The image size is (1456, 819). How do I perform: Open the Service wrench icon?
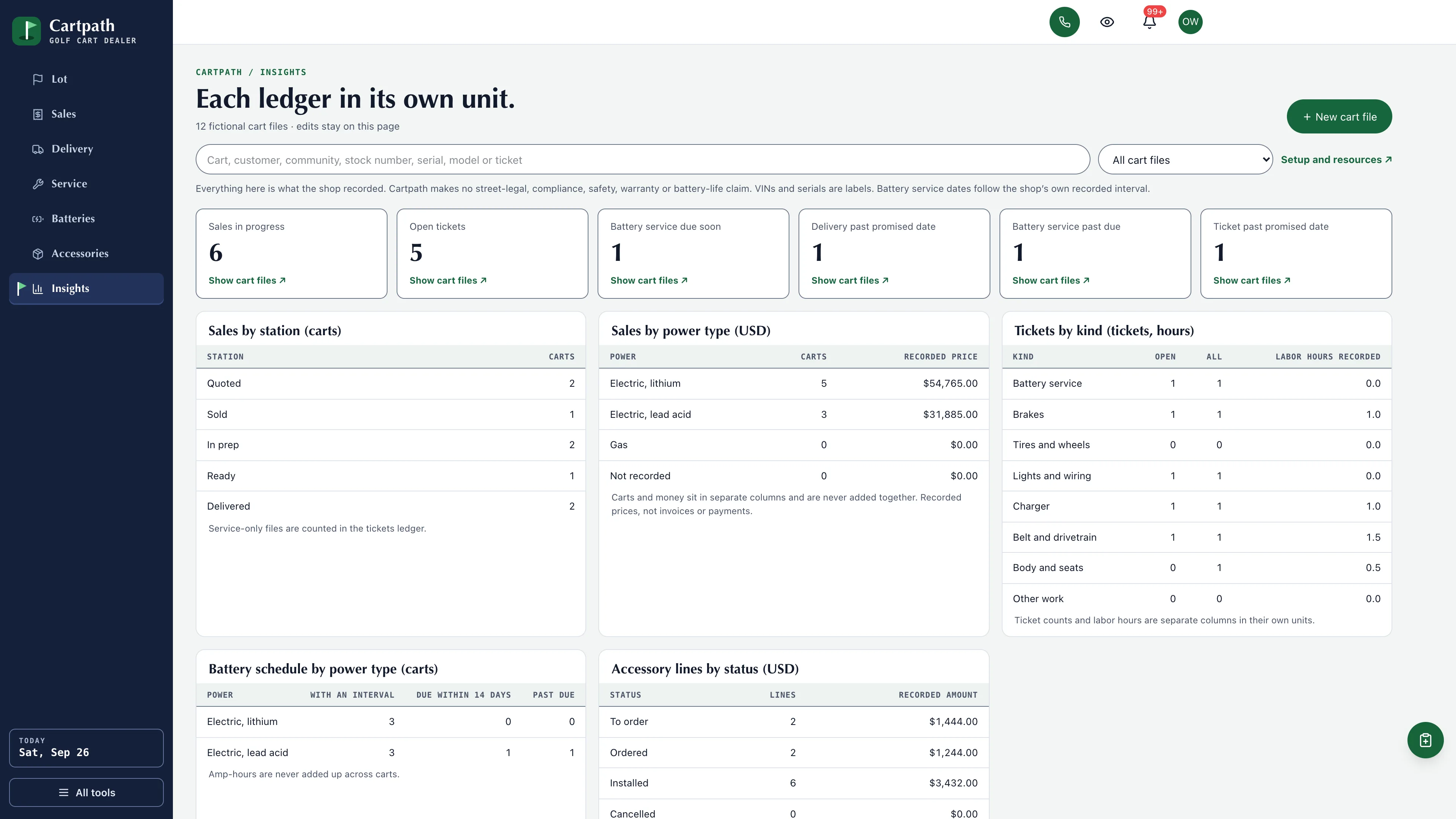point(38,184)
